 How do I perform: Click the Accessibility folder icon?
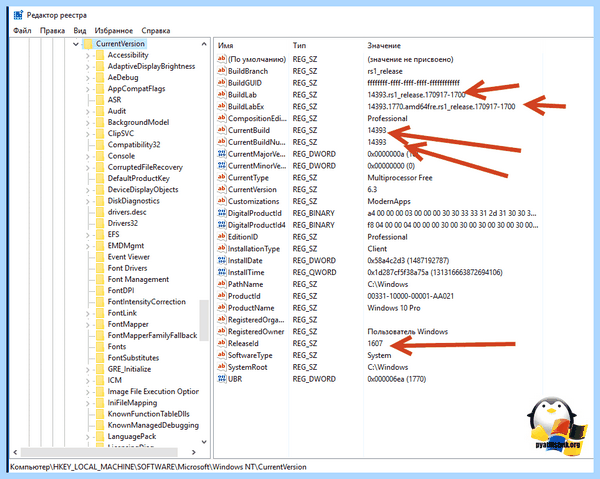pyautogui.click(x=100, y=55)
